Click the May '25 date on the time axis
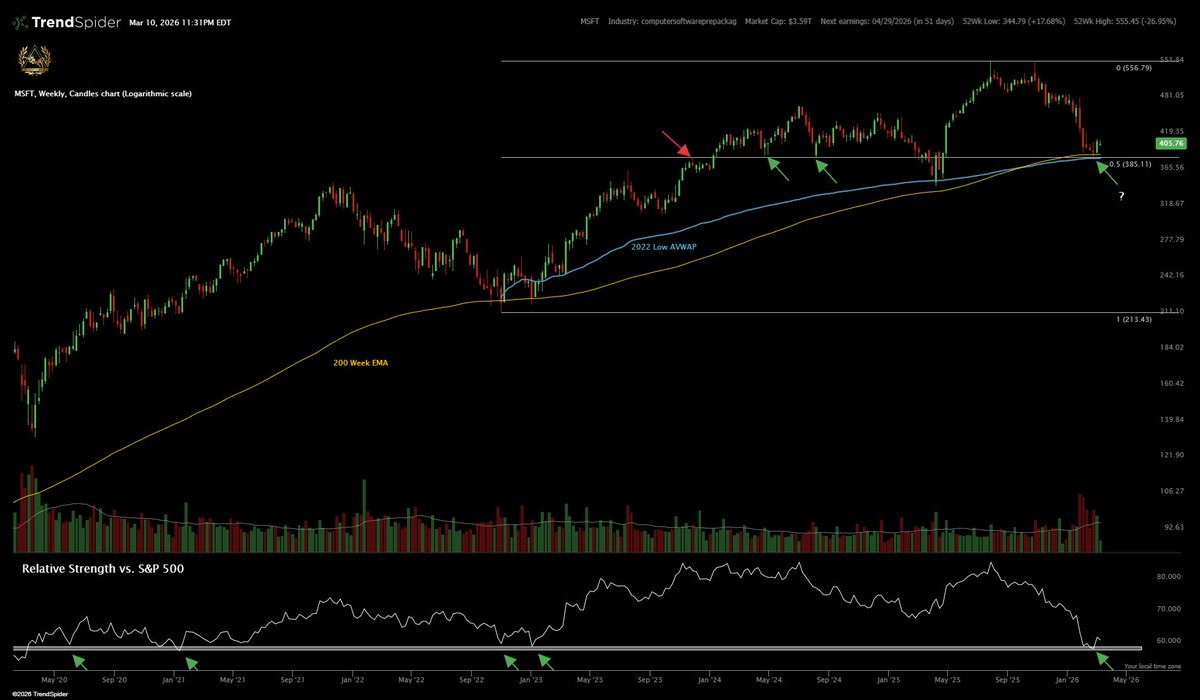 (947, 679)
